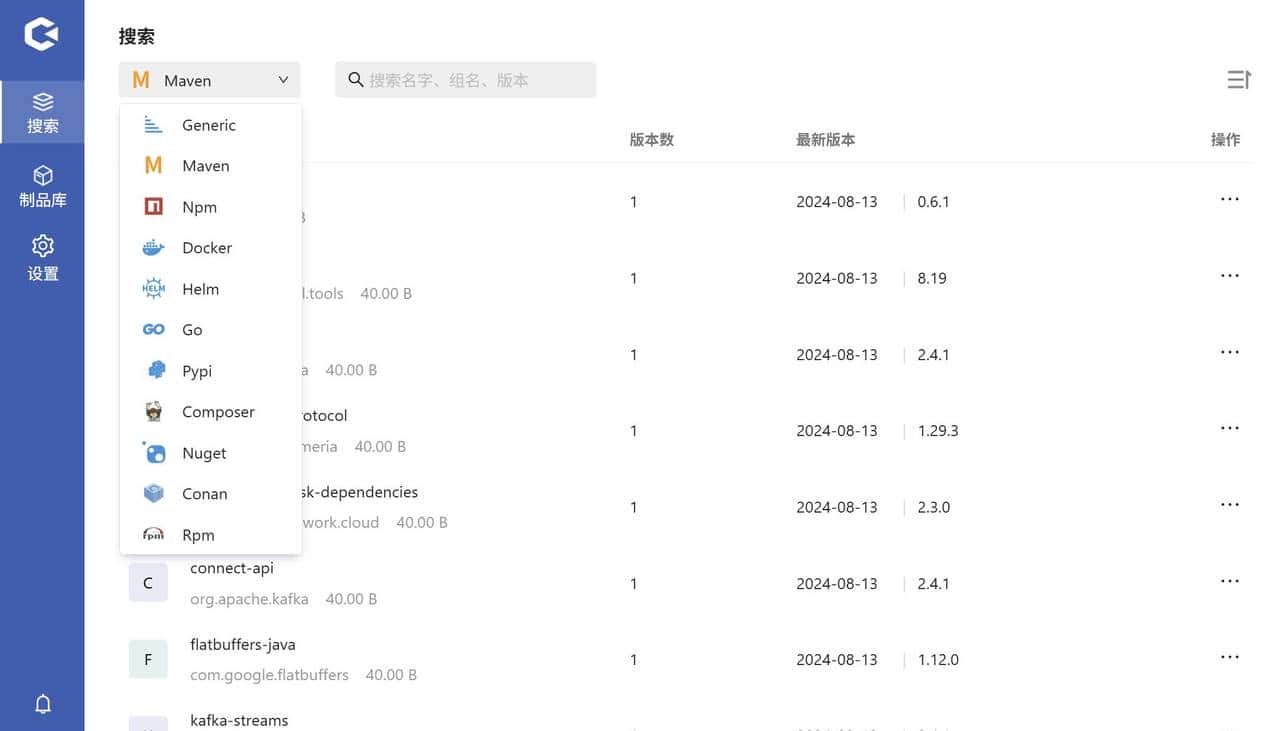The height and width of the screenshot is (731, 1280).
Task: Open the sort ordering icon at top right
Action: (x=1238, y=79)
